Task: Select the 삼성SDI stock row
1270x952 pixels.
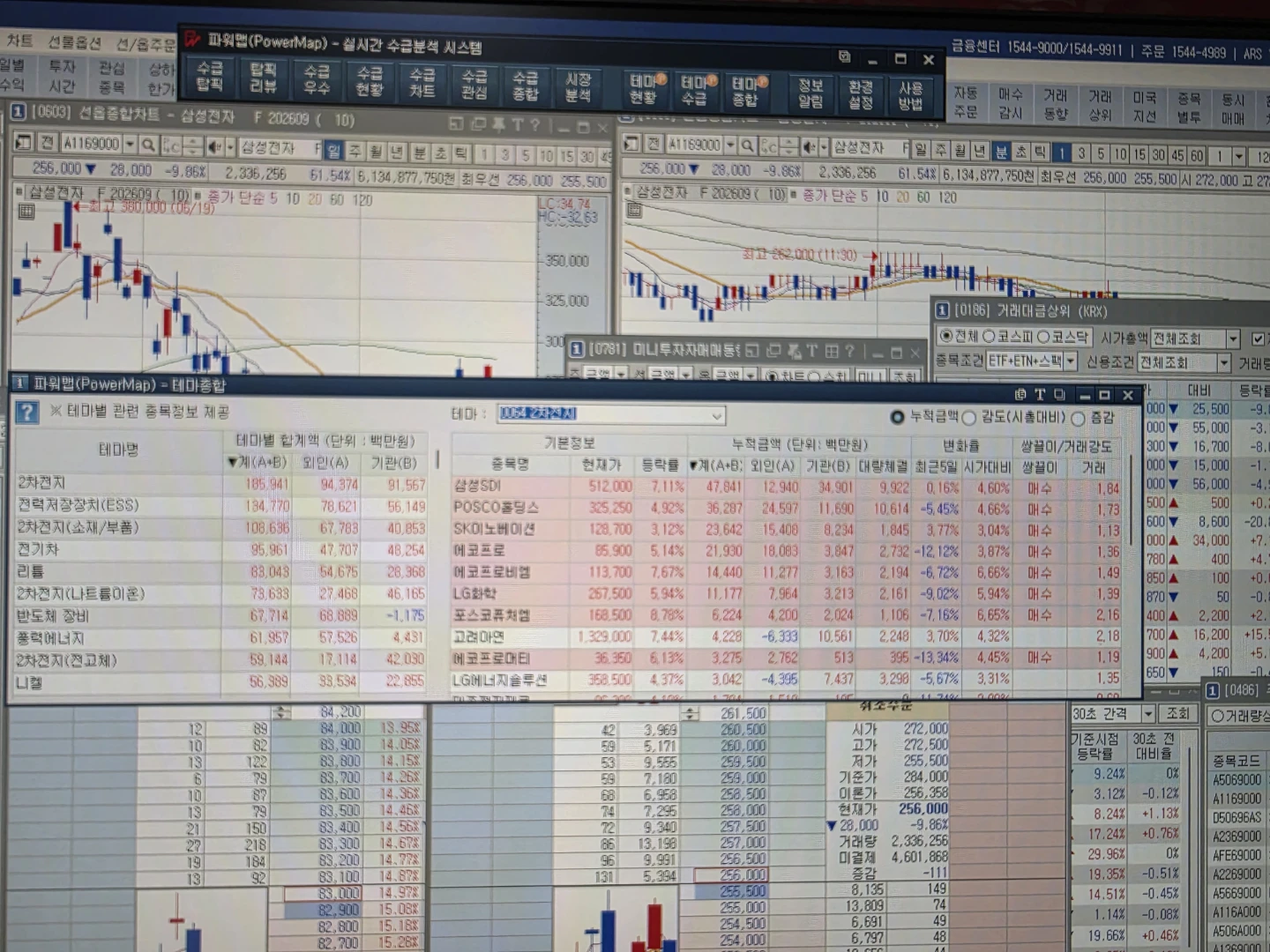Action: [787, 487]
